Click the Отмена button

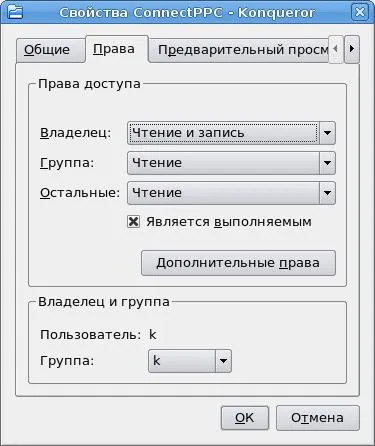click(x=318, y=418)
